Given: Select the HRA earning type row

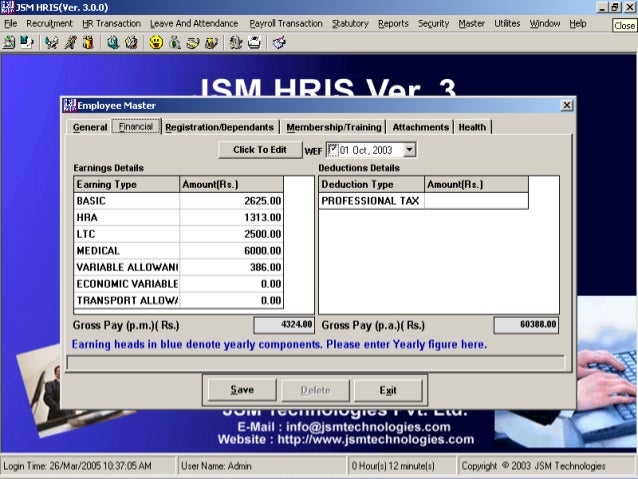Looking at the screenshot, I should [x=127, y=217].
